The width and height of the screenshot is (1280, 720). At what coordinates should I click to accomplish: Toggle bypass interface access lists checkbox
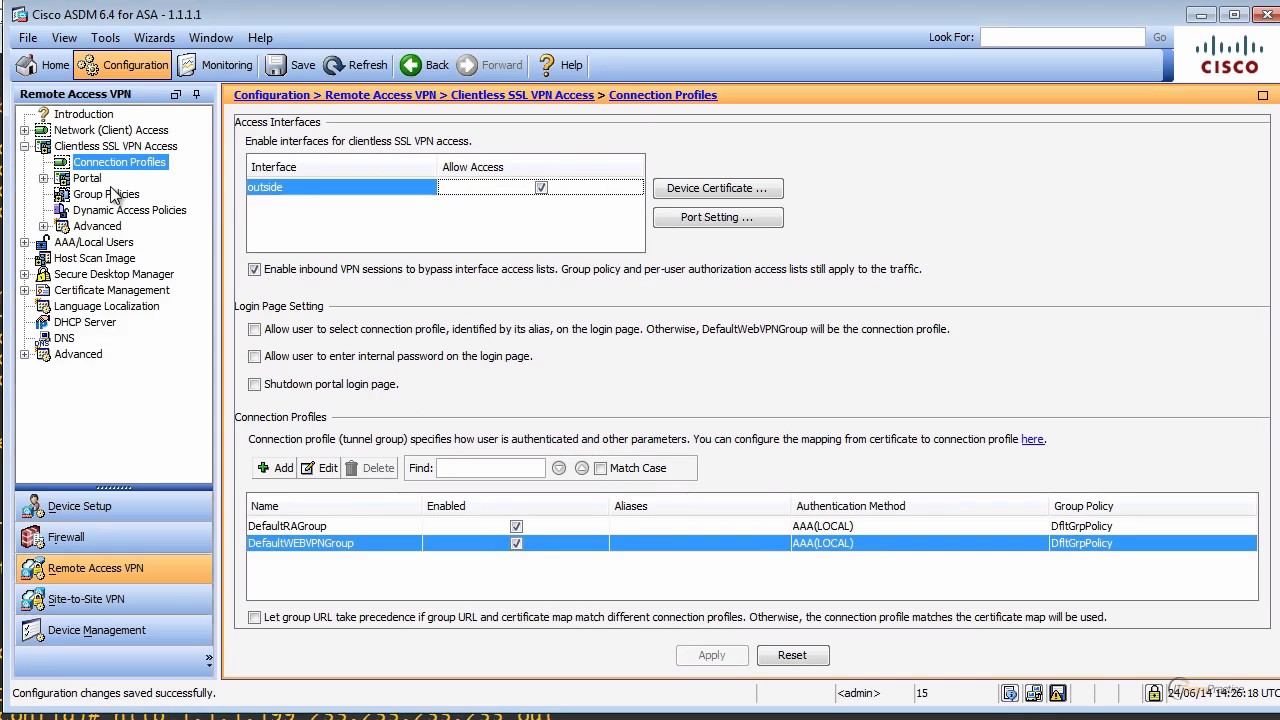click(254, 269)
